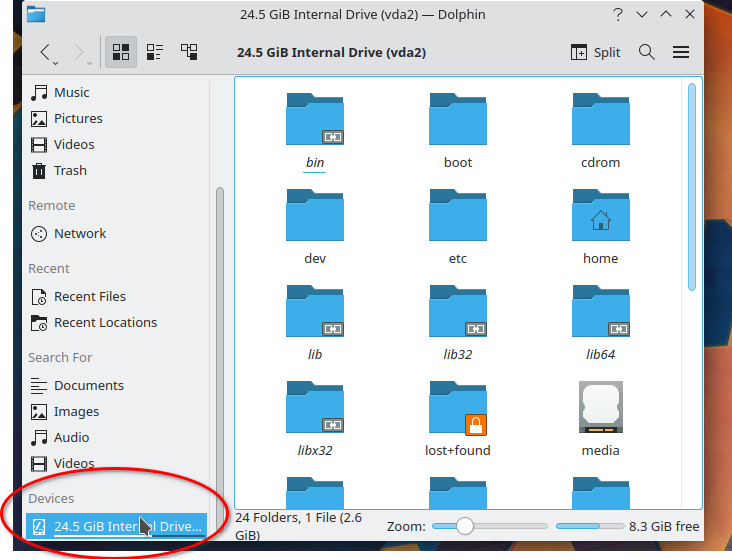Click the zoom slider handle
The width and height of the screenshot is (732, 559).
(464, 526)
